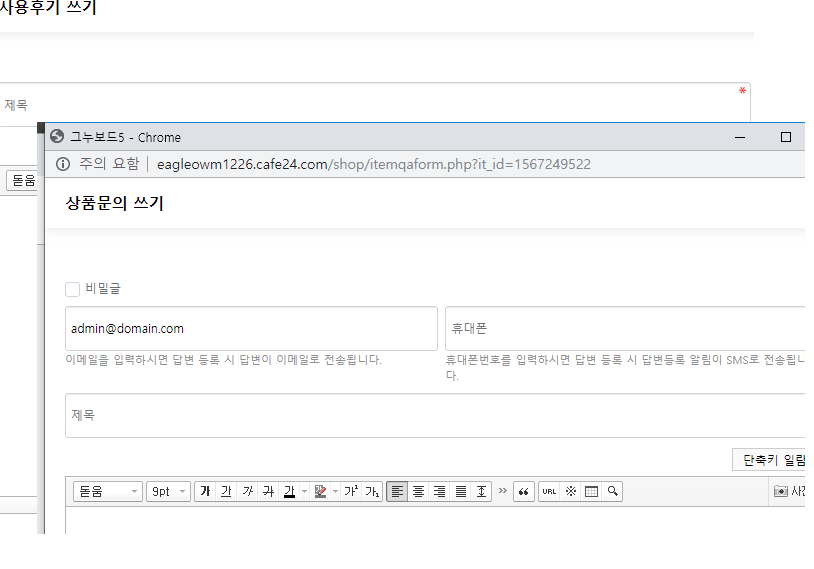Expand more toolbar options with » chevron
The image size is (814, 569).
(502, 491)
